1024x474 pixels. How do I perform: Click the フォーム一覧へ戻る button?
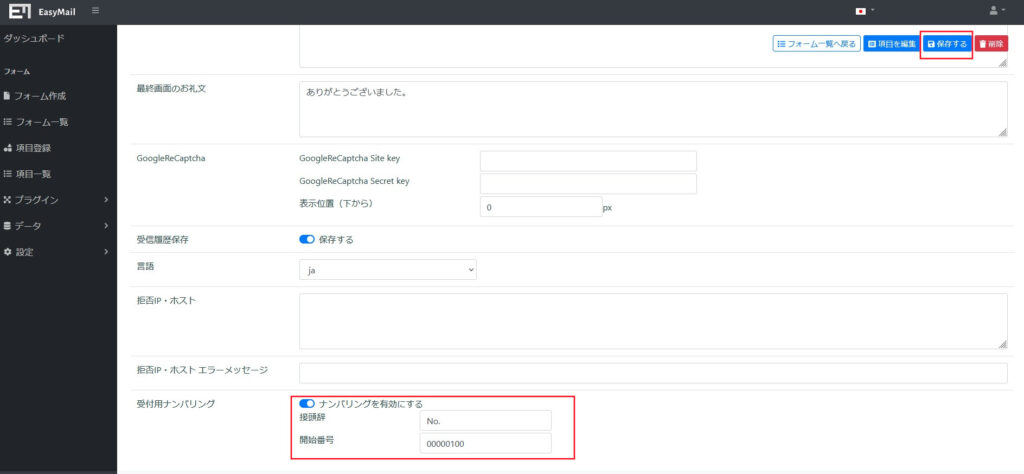(816, 44)
